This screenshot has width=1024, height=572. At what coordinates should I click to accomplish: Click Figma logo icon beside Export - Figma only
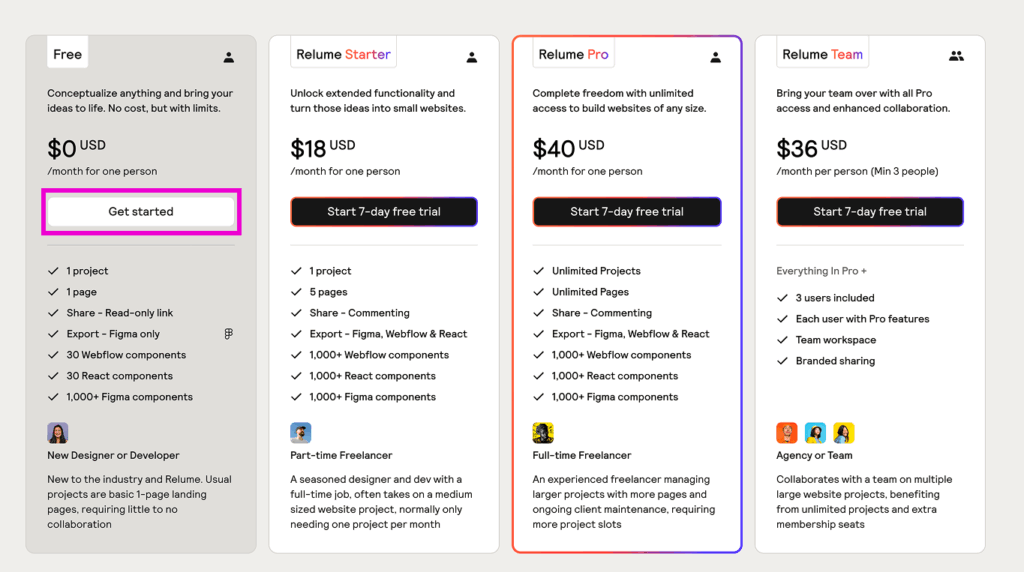point(229,334)
